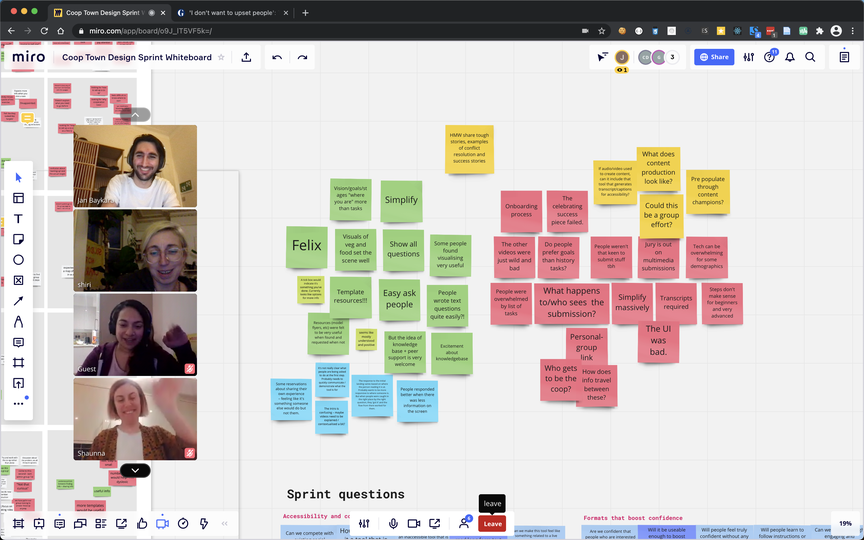Collapse the bottom toolbar with double chevron
This screenshot has height=540, width=864.
224,523
